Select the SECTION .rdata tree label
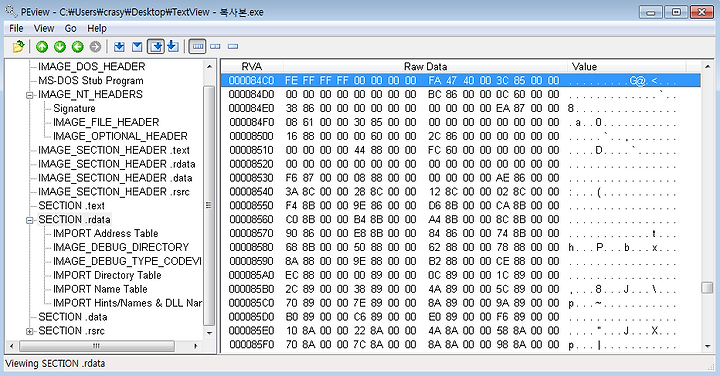720x376 pixels. [x=74, y=219]
